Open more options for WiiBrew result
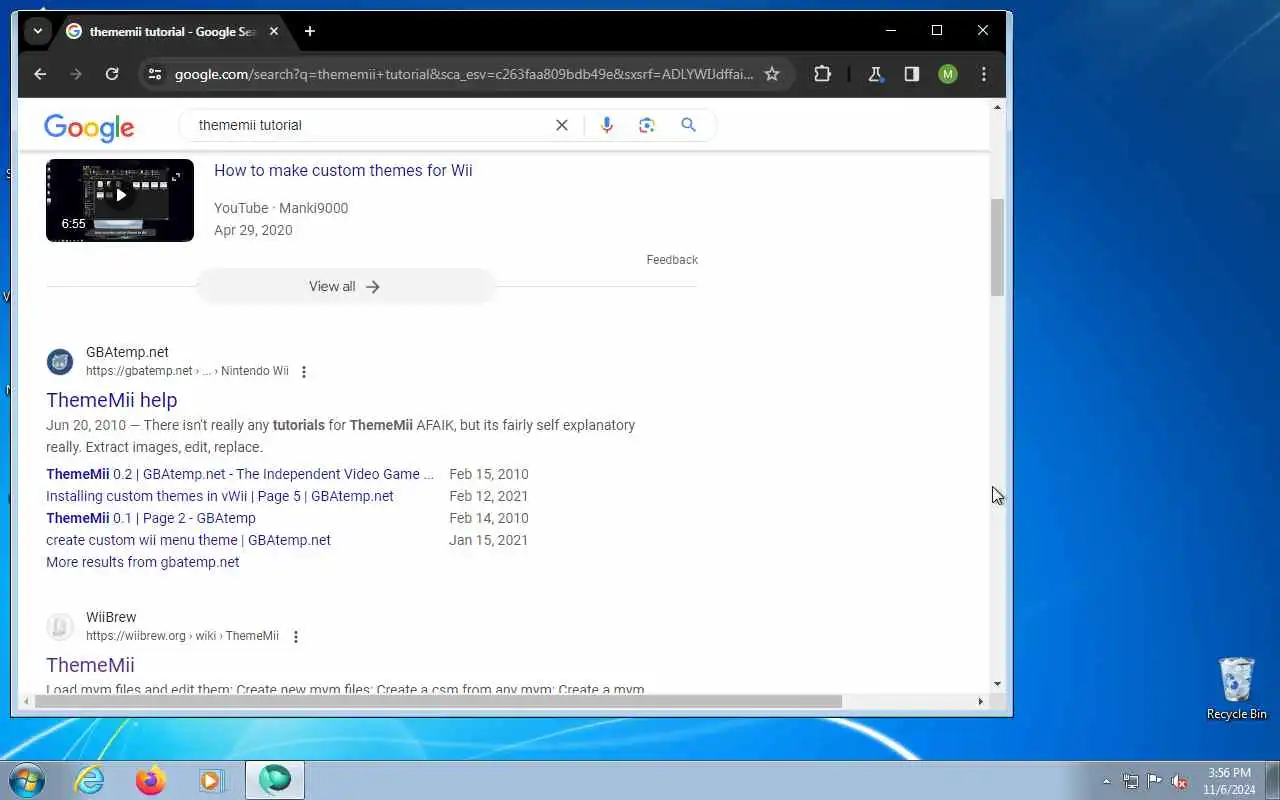This screenshot has height=800, width=1280. point(295,637)
